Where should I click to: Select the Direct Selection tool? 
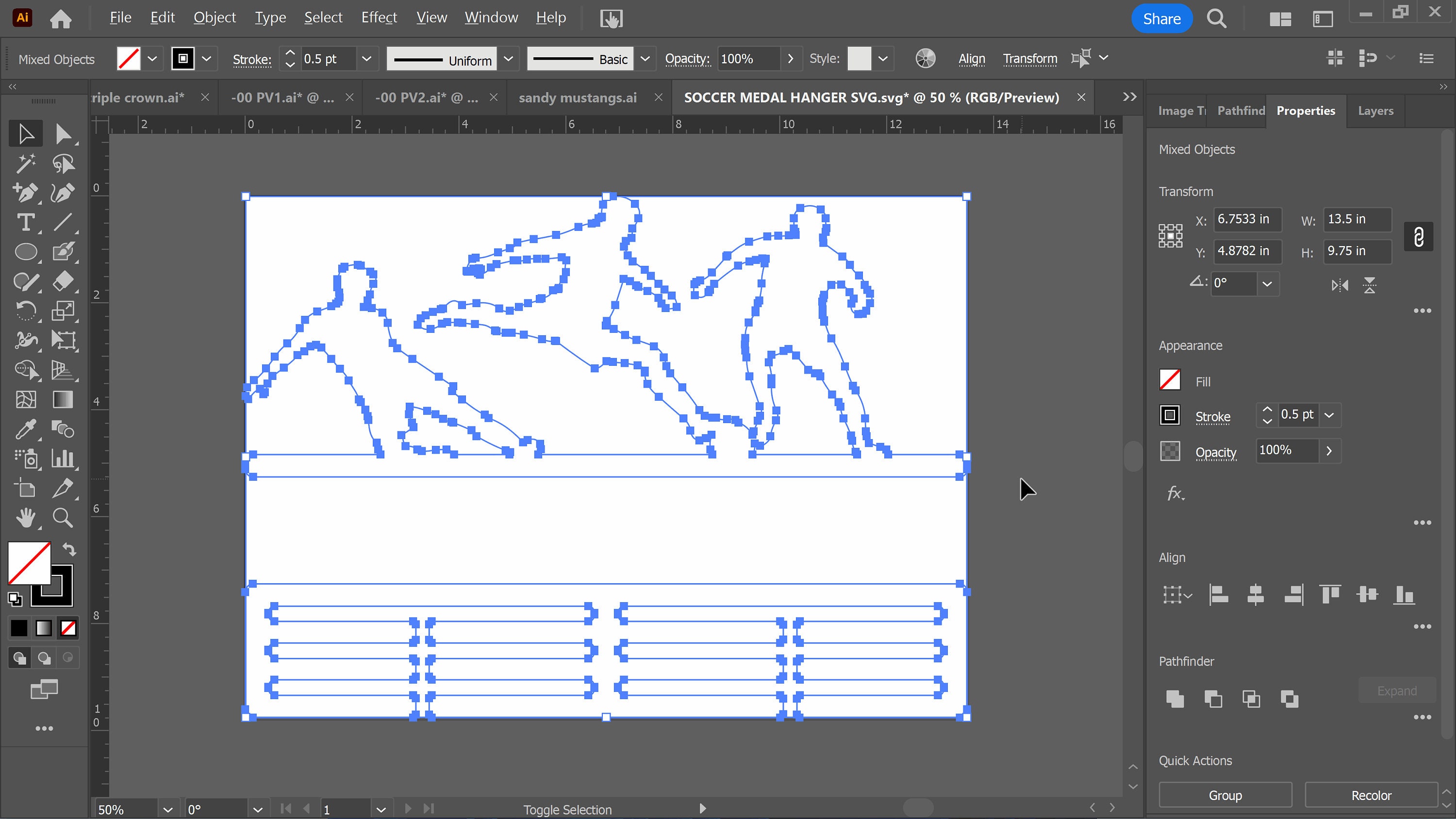(64, 133)
